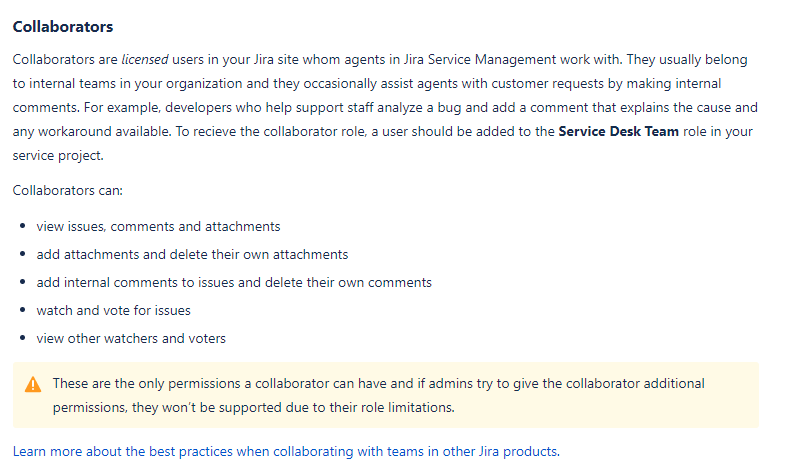
Task: Click the add internal comments to issues bullet
Action: (234, 283)
